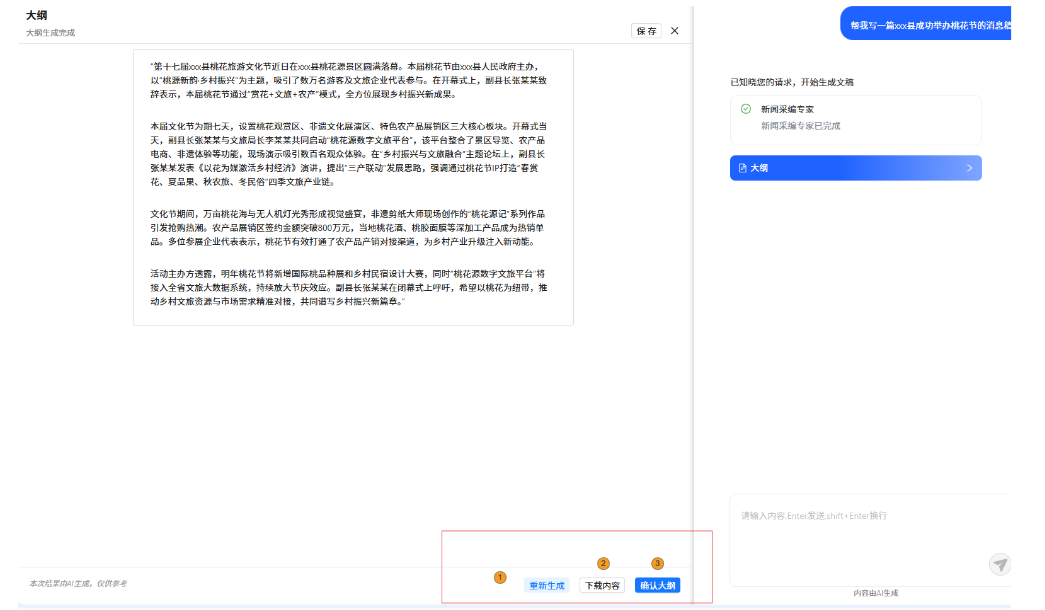The height and width of the screenshot is (610, 1045).
Task: Expand the 大纲 card using its chevron arrow
Action: (969, 168)
